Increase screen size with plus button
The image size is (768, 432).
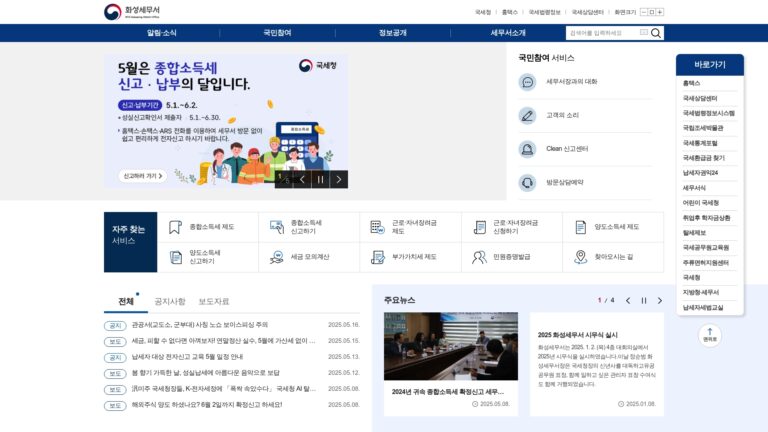[x=660, y=12]
